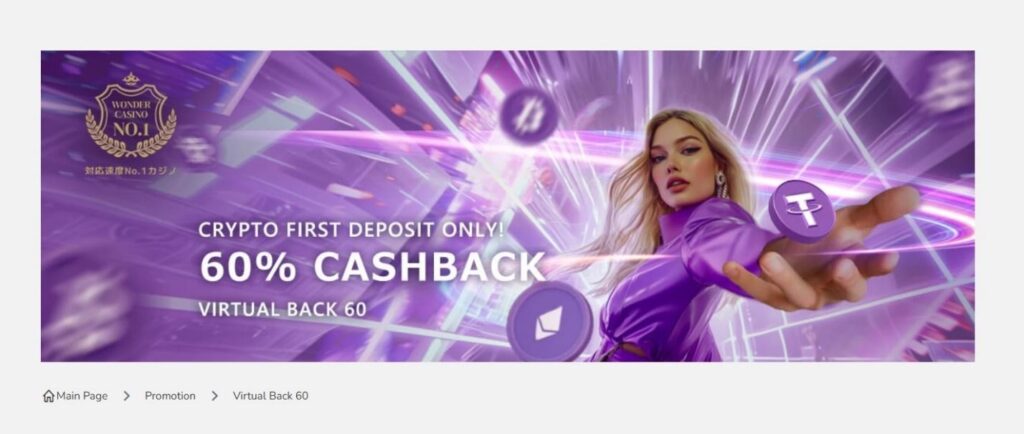Open the Main Page breadcrumb link

[82, 396]
